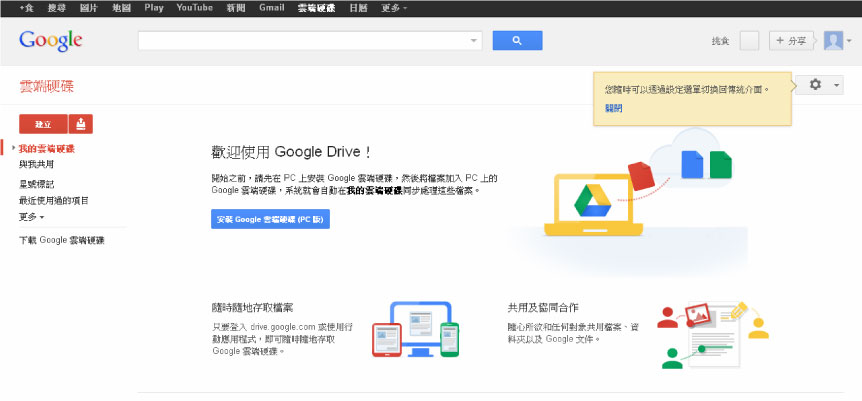Click the blue search magnifier button
862x401 pixels.
click(x=517, y=40)
